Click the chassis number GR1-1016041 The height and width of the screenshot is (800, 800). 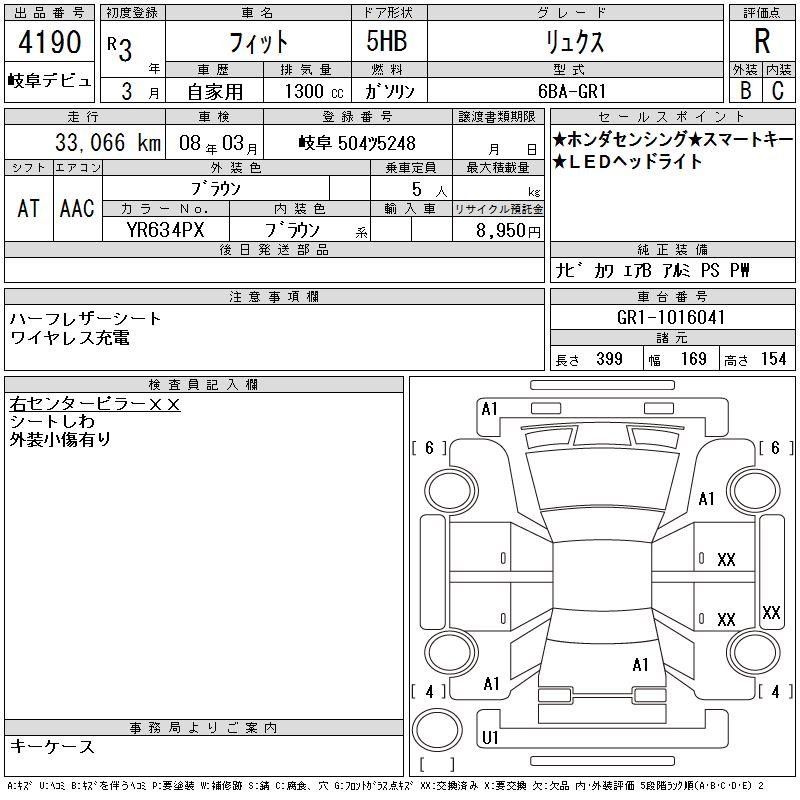coord(672,317)
